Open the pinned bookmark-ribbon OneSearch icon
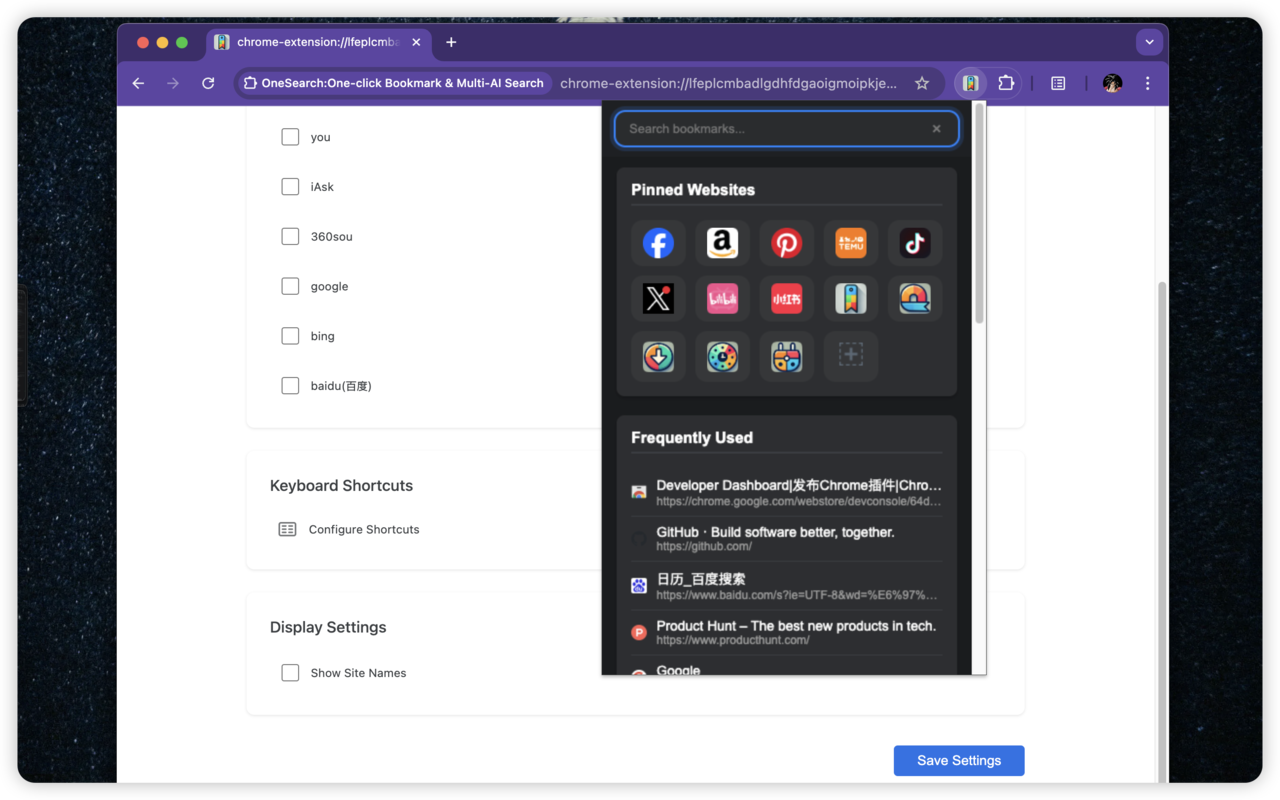Image resolution: width=1280 pixels, height=800 pixels. coord(851,299)
